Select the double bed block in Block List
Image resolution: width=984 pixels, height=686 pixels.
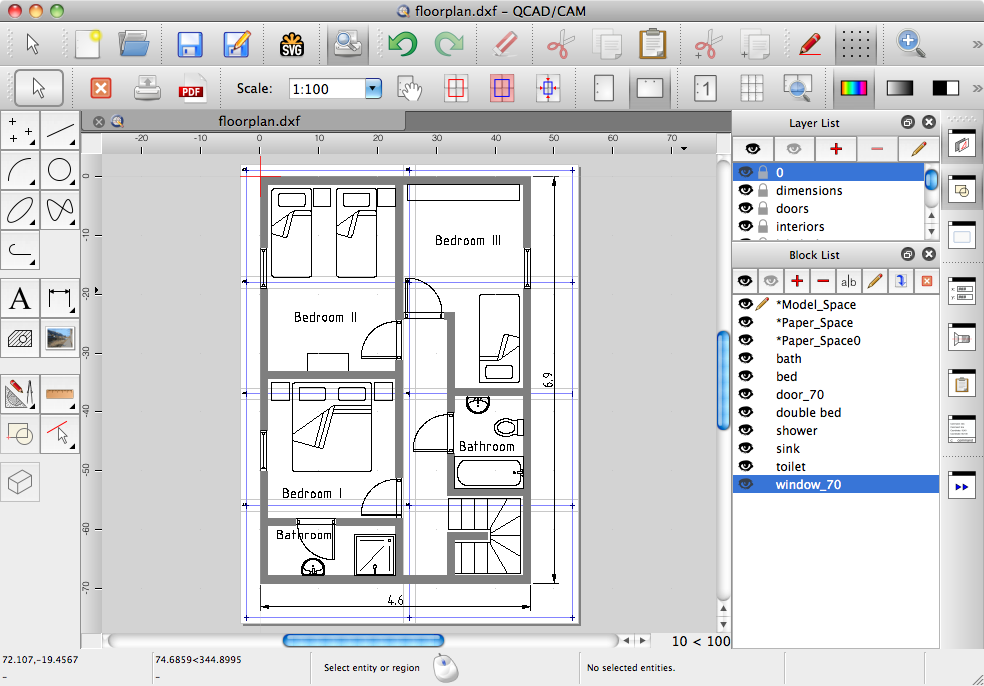point(808,412)
